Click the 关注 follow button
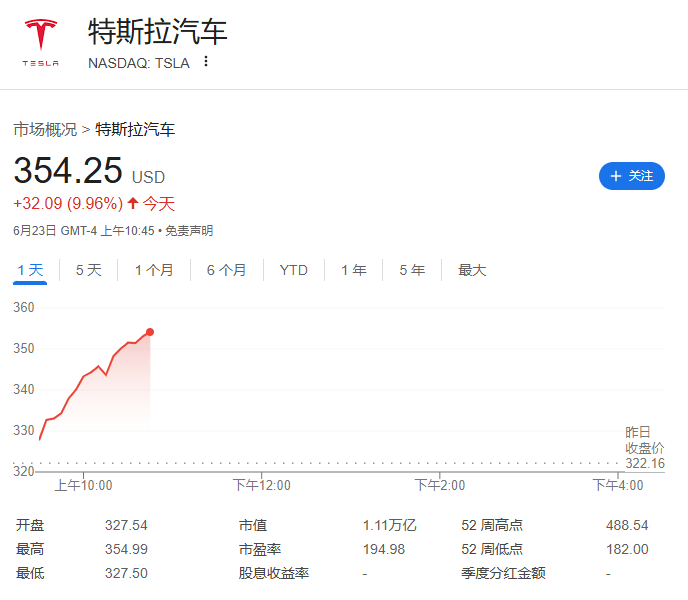 tap(631, 176)
